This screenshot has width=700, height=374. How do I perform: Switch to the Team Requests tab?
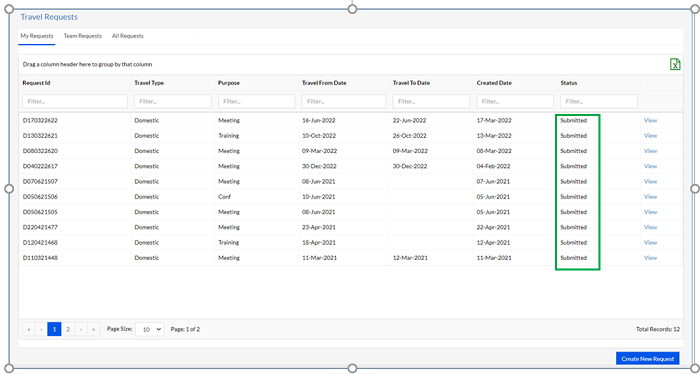[83, 36]
